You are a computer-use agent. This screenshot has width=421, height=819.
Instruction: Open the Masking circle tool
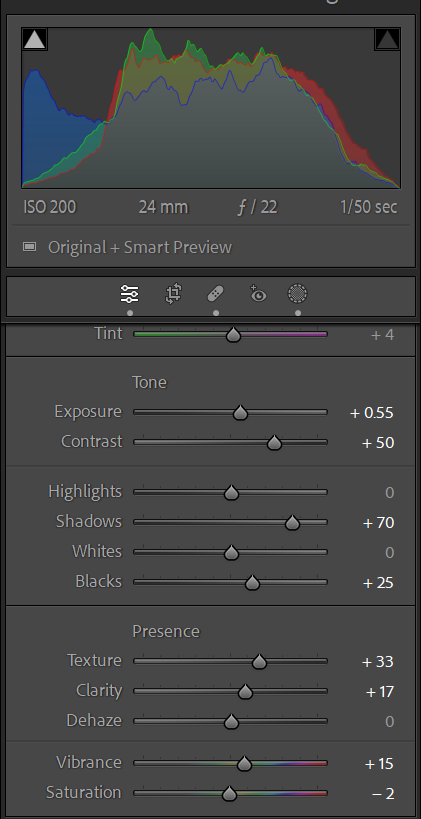click(298, 294)
